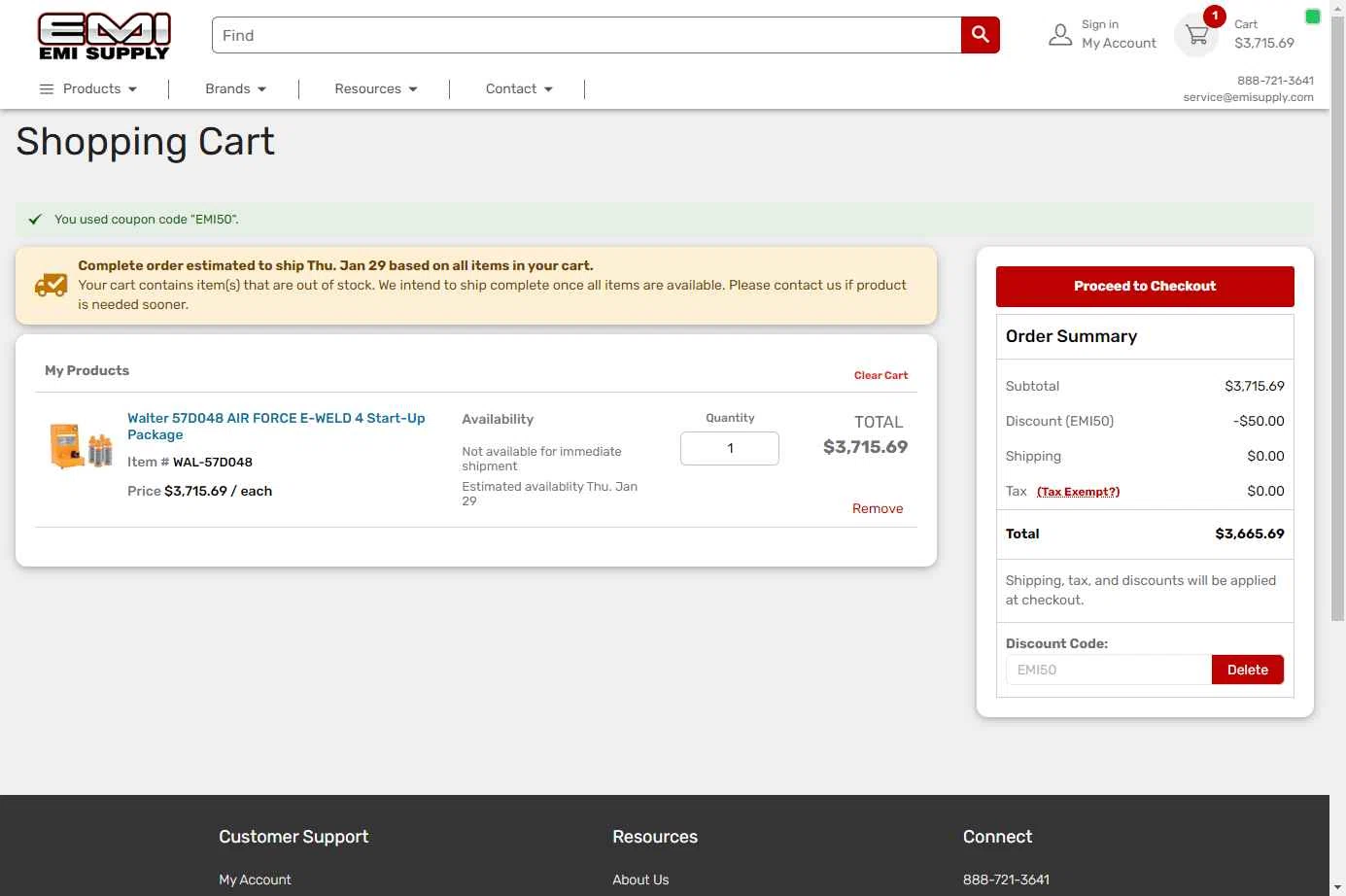Click the Discount Code field EMI50
The width and height of the screenshot is (1346, 896).
(x=1109, y=670)
